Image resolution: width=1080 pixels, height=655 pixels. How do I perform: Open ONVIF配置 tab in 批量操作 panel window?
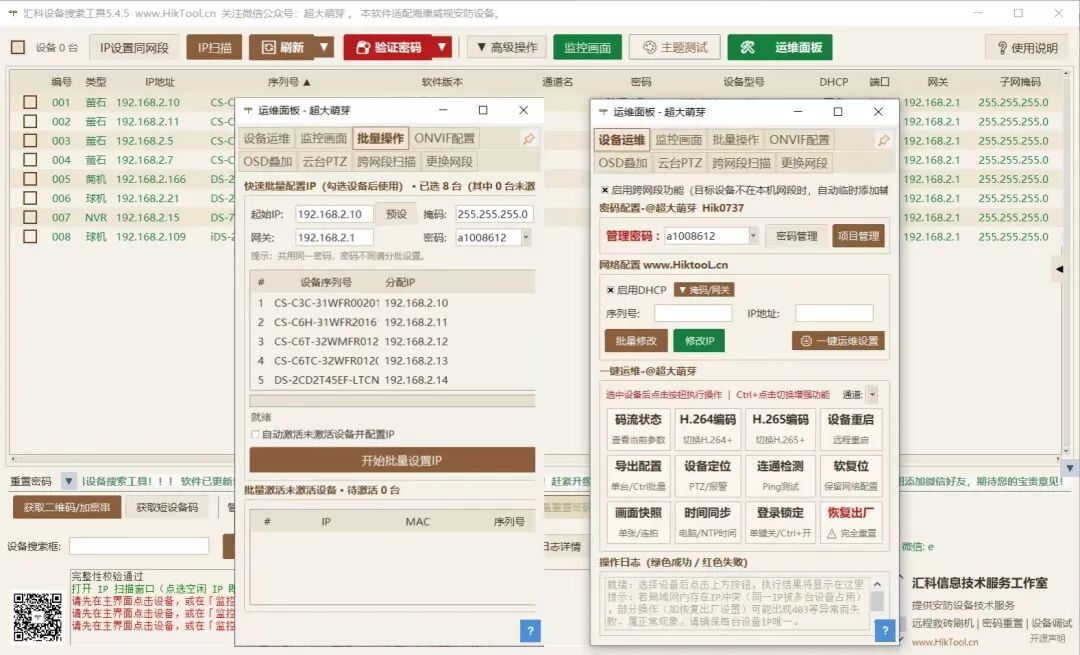[x=444, y=138]
